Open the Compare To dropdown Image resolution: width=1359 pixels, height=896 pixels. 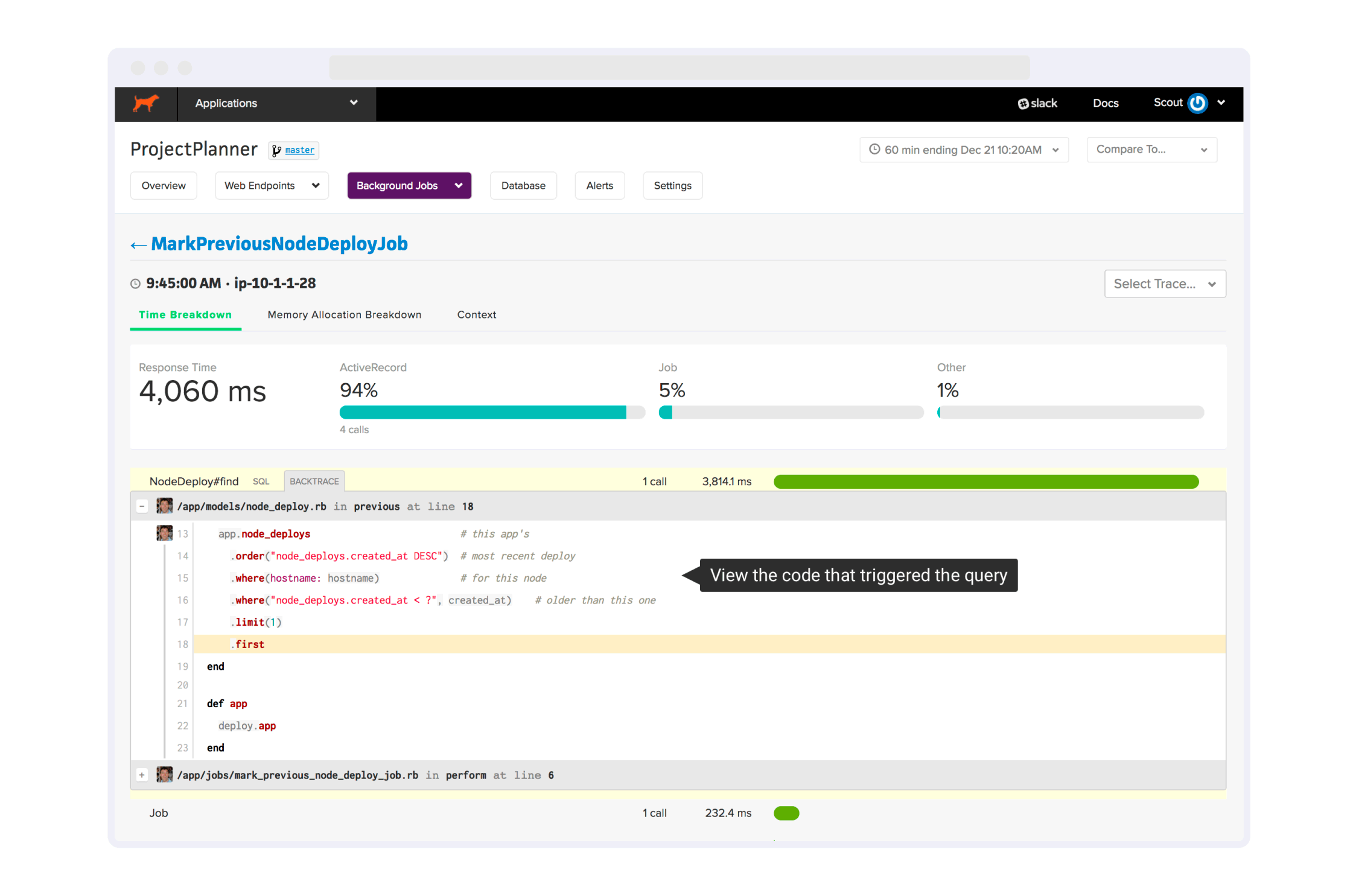pos(1151,150)
